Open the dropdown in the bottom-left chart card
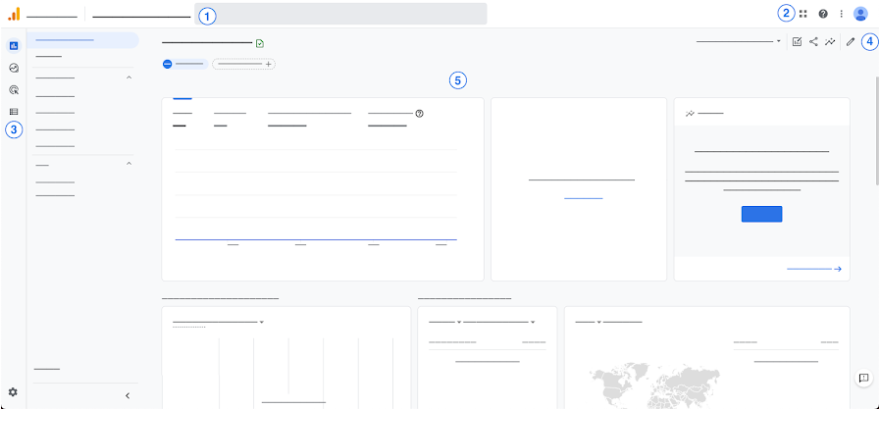The width and height of the screenshot is (882, 421). (x=262, y=323)
